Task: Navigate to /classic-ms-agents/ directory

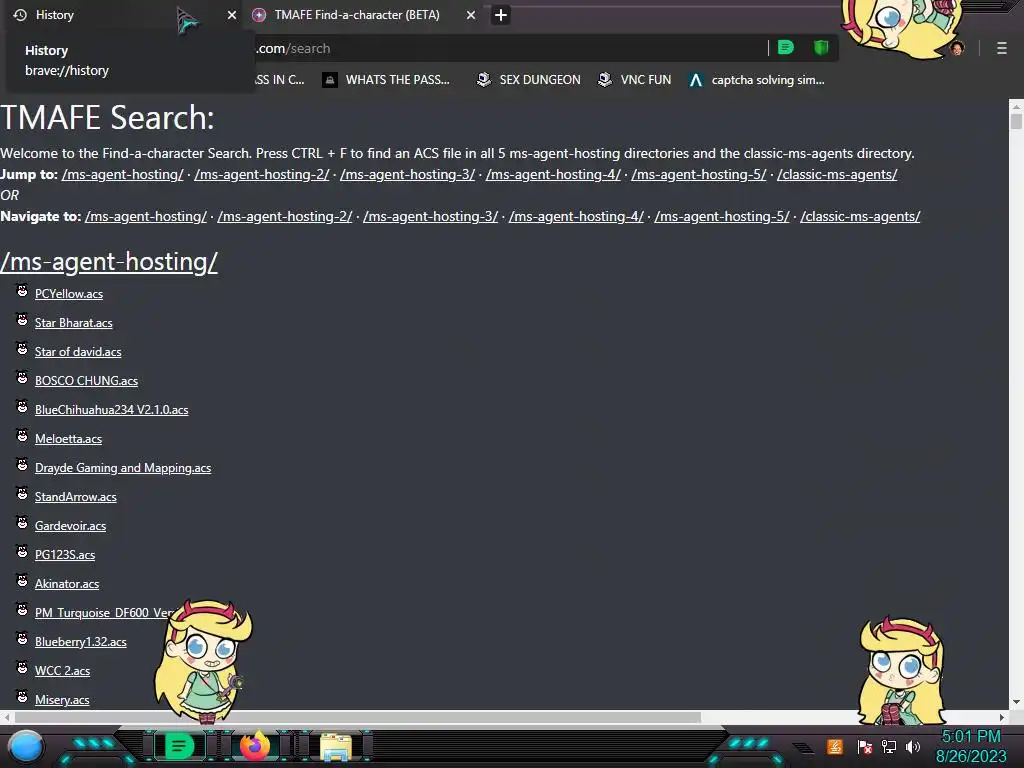Action: 860,216
